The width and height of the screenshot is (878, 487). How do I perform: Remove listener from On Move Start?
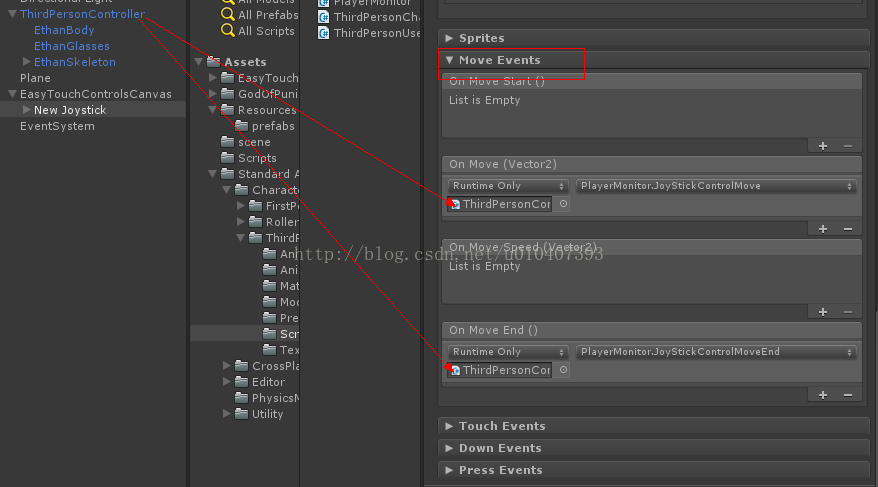pos(848,146)
